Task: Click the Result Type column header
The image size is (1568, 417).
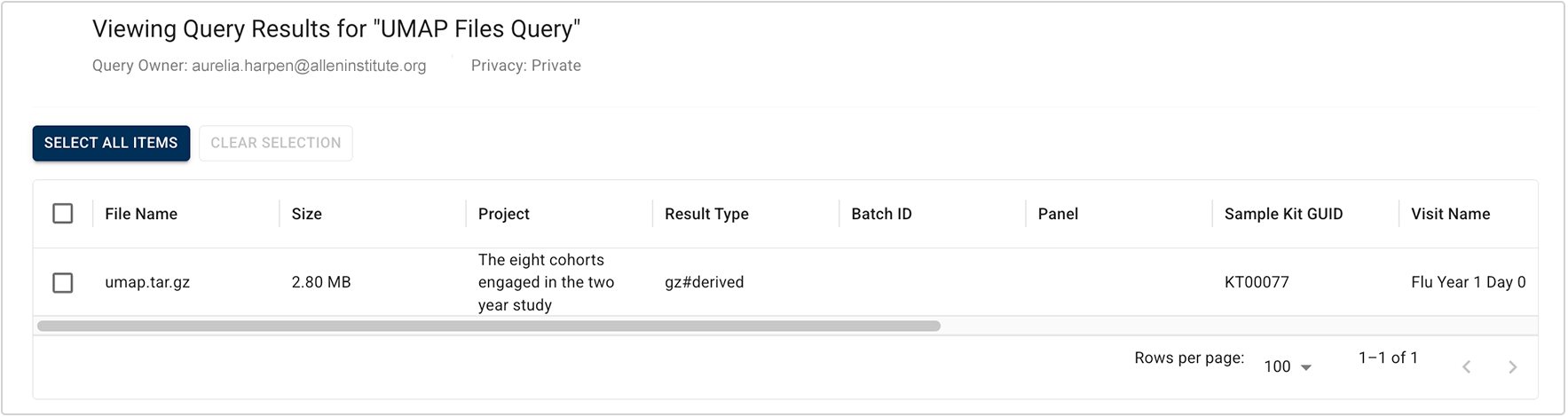Action: [x=706, y=214]
